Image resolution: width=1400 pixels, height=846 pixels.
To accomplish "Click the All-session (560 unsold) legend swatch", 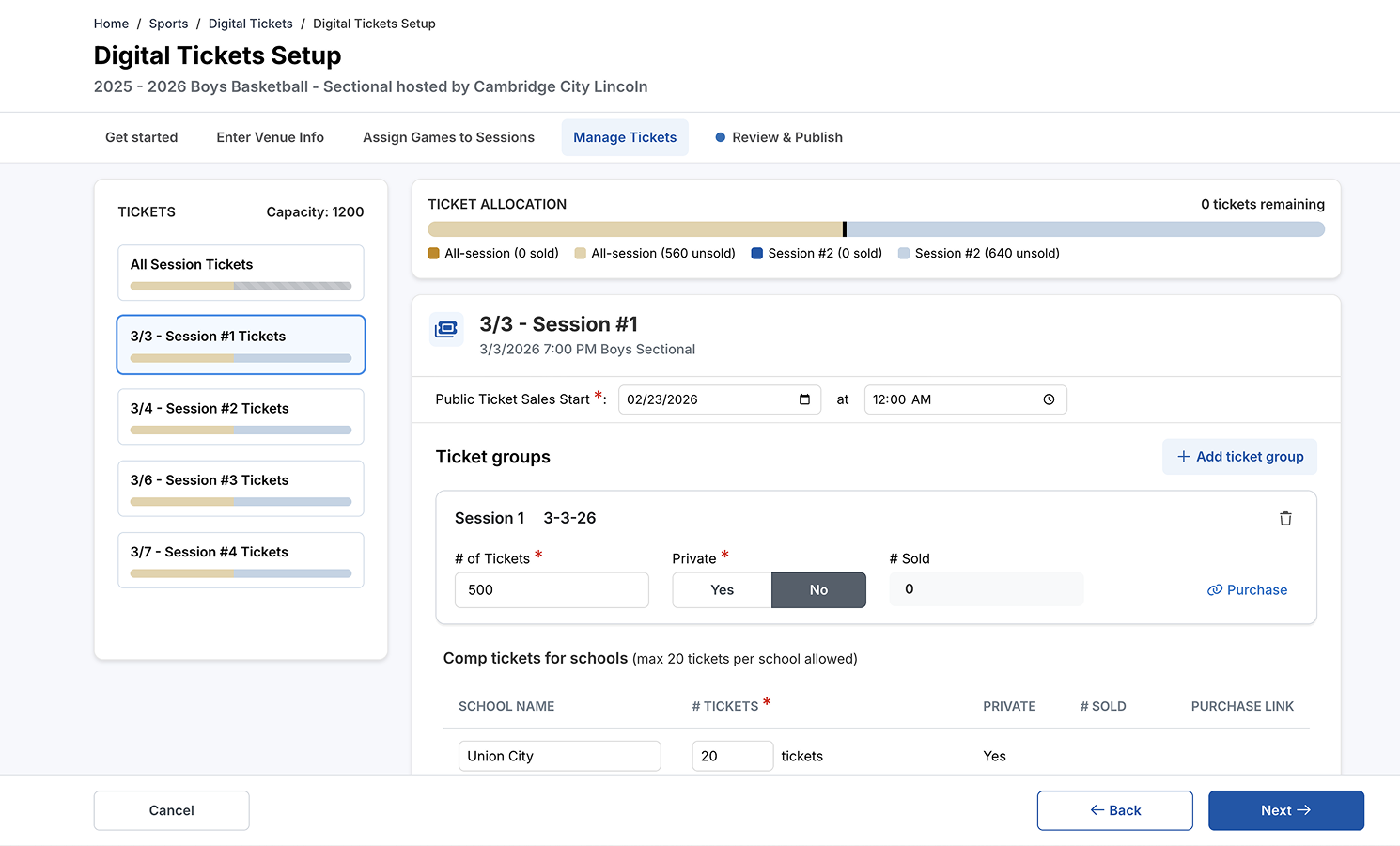I will click(x=581, y=253).
